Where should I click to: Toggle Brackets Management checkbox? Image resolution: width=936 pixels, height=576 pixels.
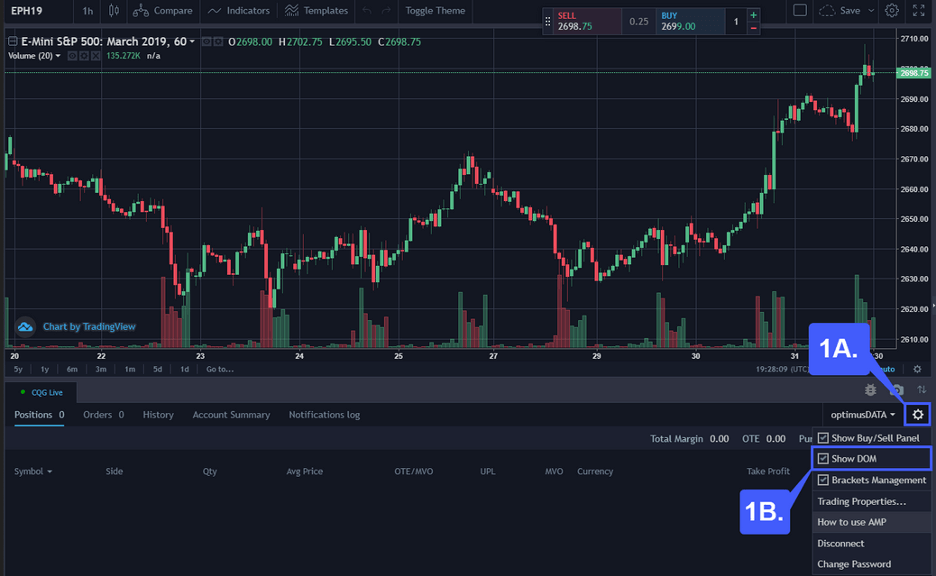point(823,480)
